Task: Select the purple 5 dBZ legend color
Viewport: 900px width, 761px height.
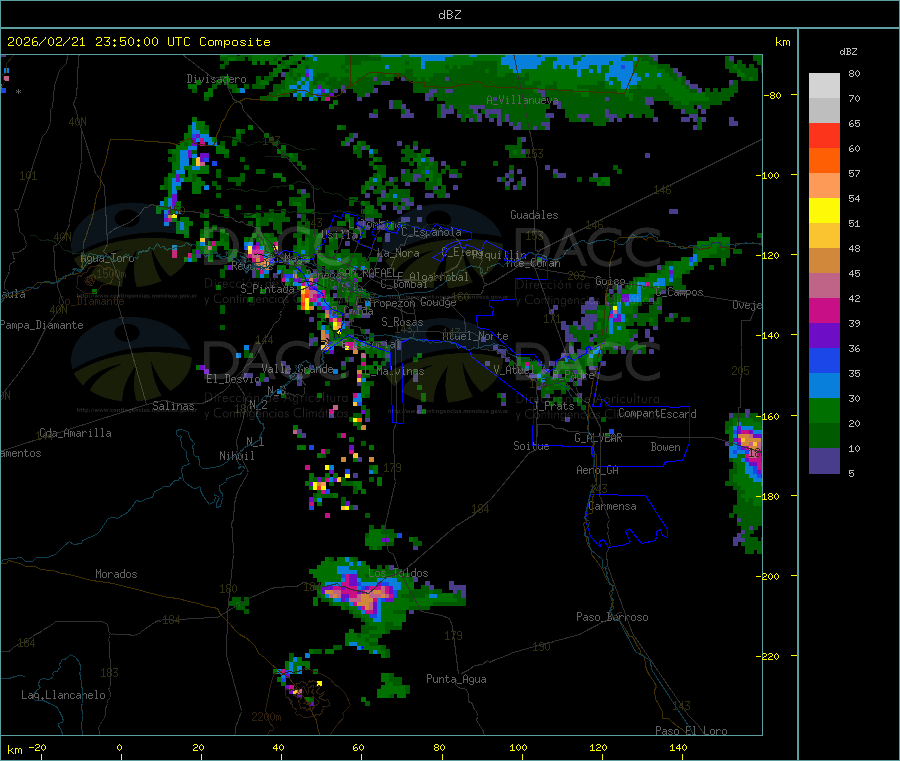Action: click(x=824, y=461)
